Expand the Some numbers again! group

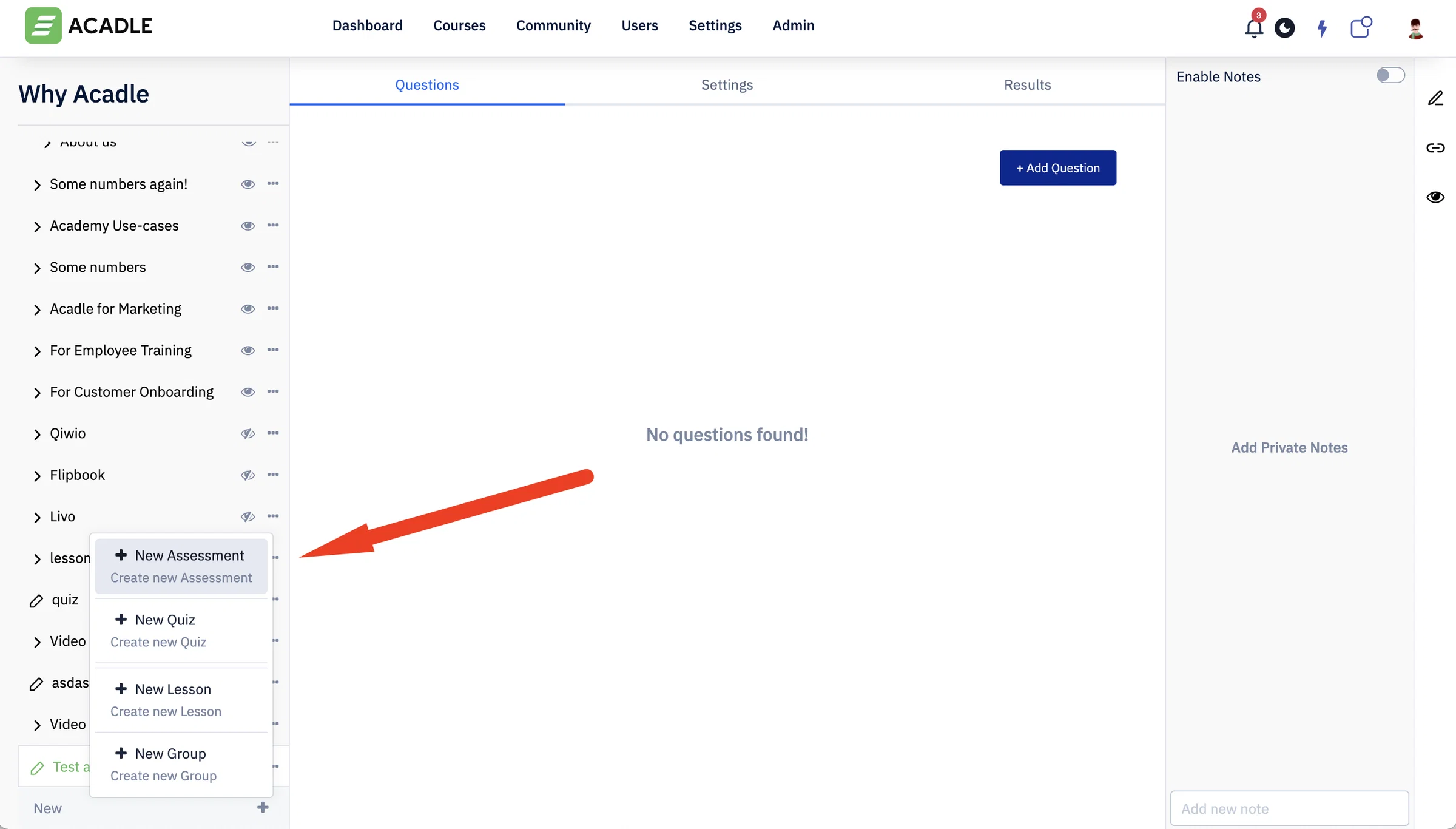click(37, 185)
